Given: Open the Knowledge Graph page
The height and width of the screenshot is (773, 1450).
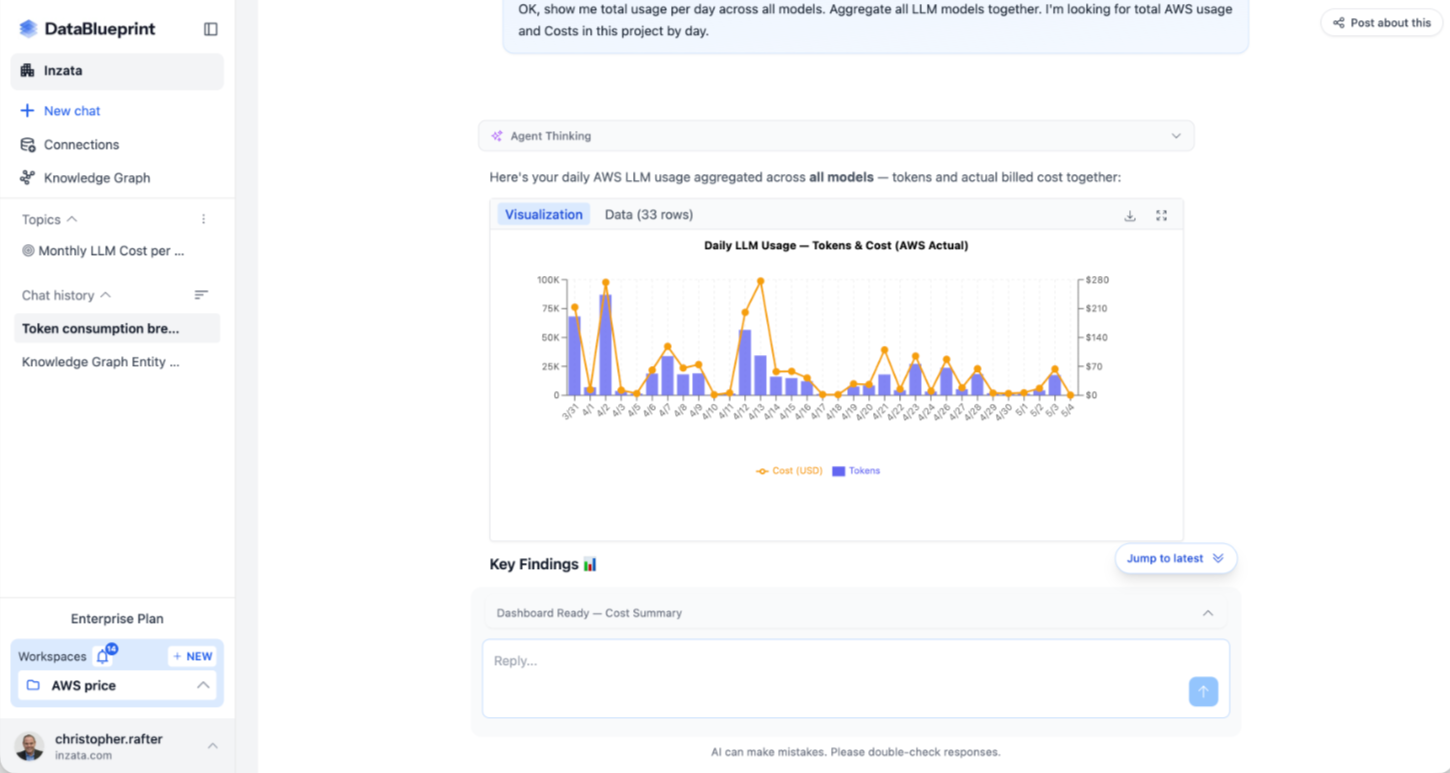Looking at the screenshot, I should 97,178.
